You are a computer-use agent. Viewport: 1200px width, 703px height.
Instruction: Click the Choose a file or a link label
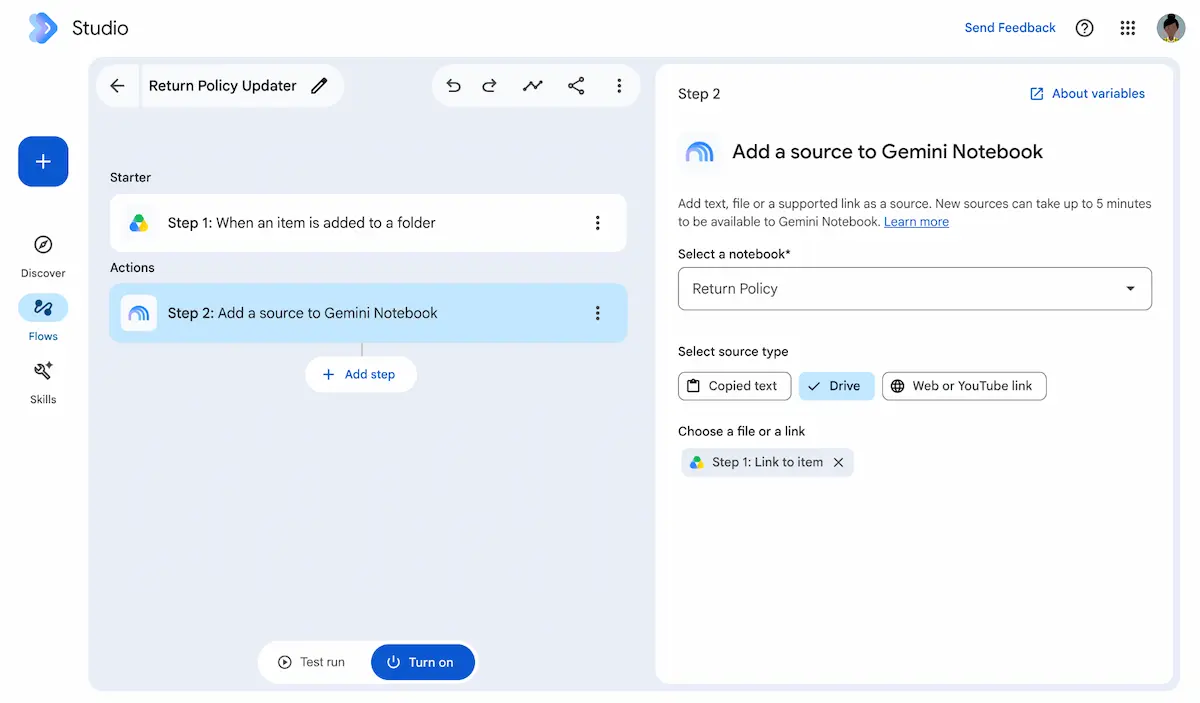[741, 431]
